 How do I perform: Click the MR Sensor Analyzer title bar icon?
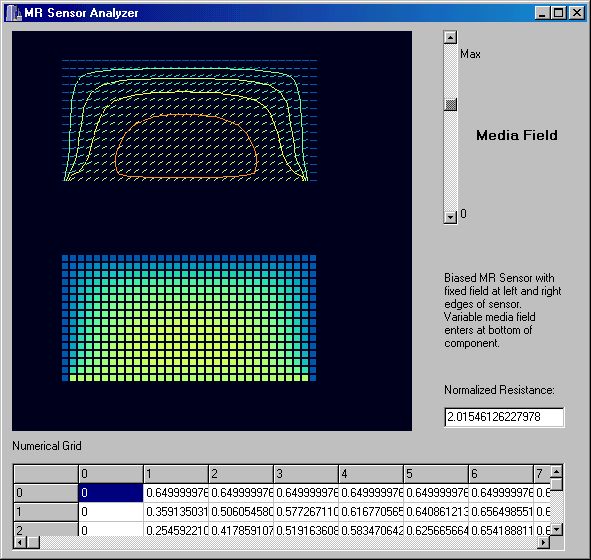(x=14, y=13)
